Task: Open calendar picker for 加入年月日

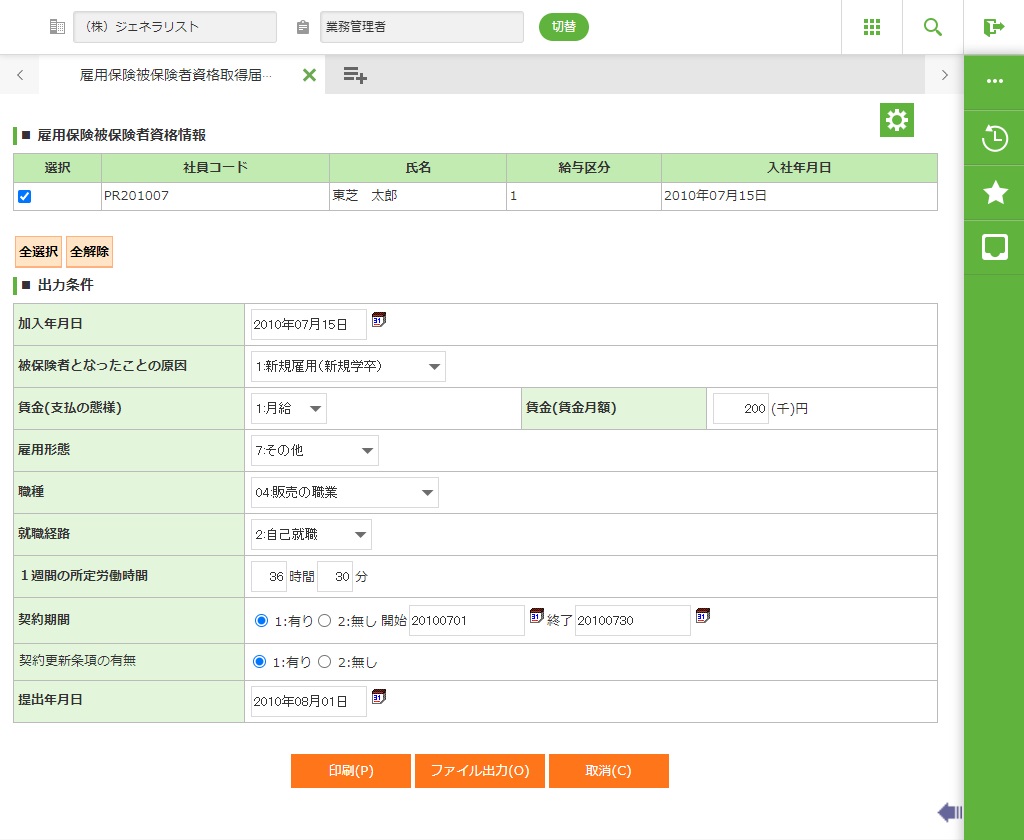Action: 379,320
